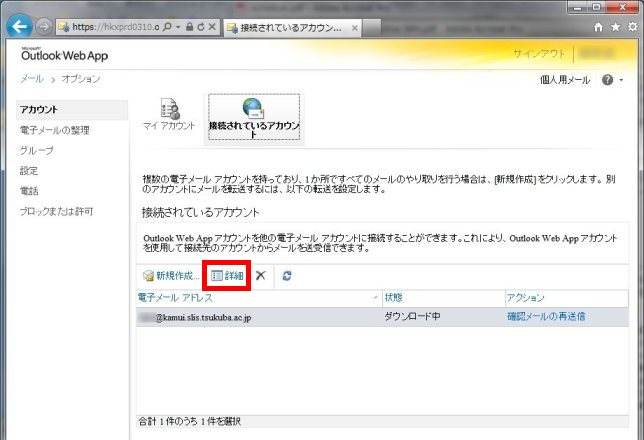The height and width of the screenshot is (440, 644).
Task: Open ブロックまたは許可 in left navigation
Action: pos(57,211)
